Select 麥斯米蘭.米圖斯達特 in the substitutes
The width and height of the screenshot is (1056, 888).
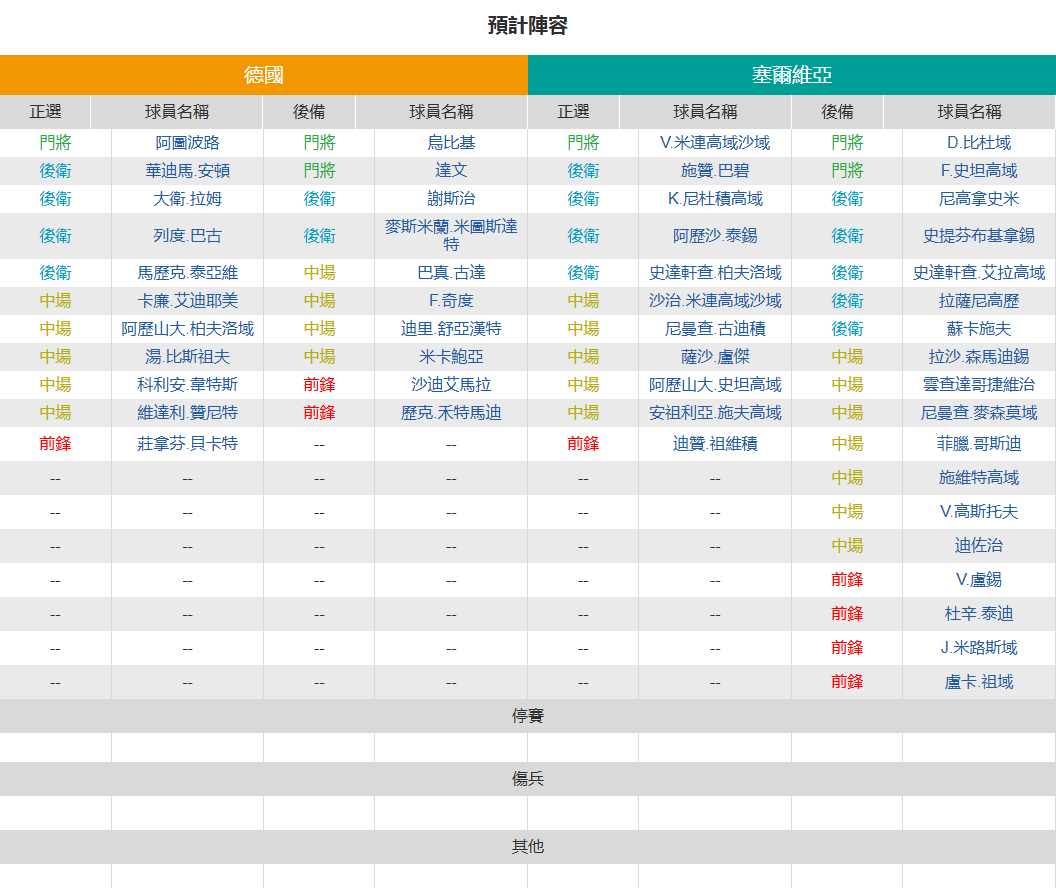click(451, 236)
